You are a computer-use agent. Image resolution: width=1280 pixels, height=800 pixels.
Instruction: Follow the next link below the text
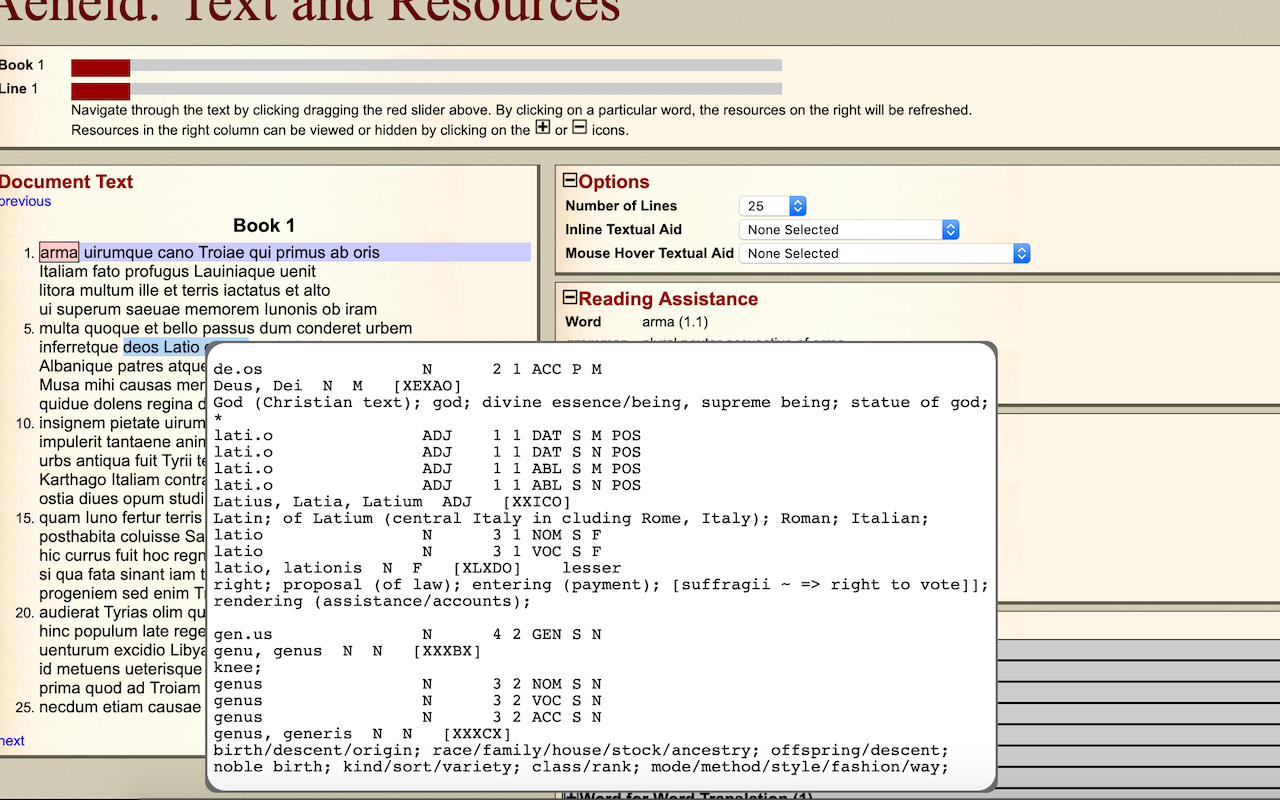pos(13,741)
